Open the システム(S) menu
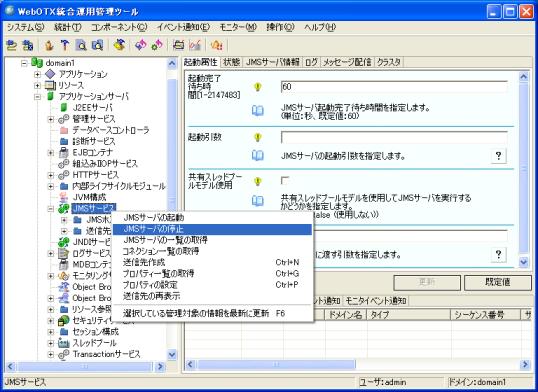The height and width of the screenshot is (392, 538). point(26,27)
